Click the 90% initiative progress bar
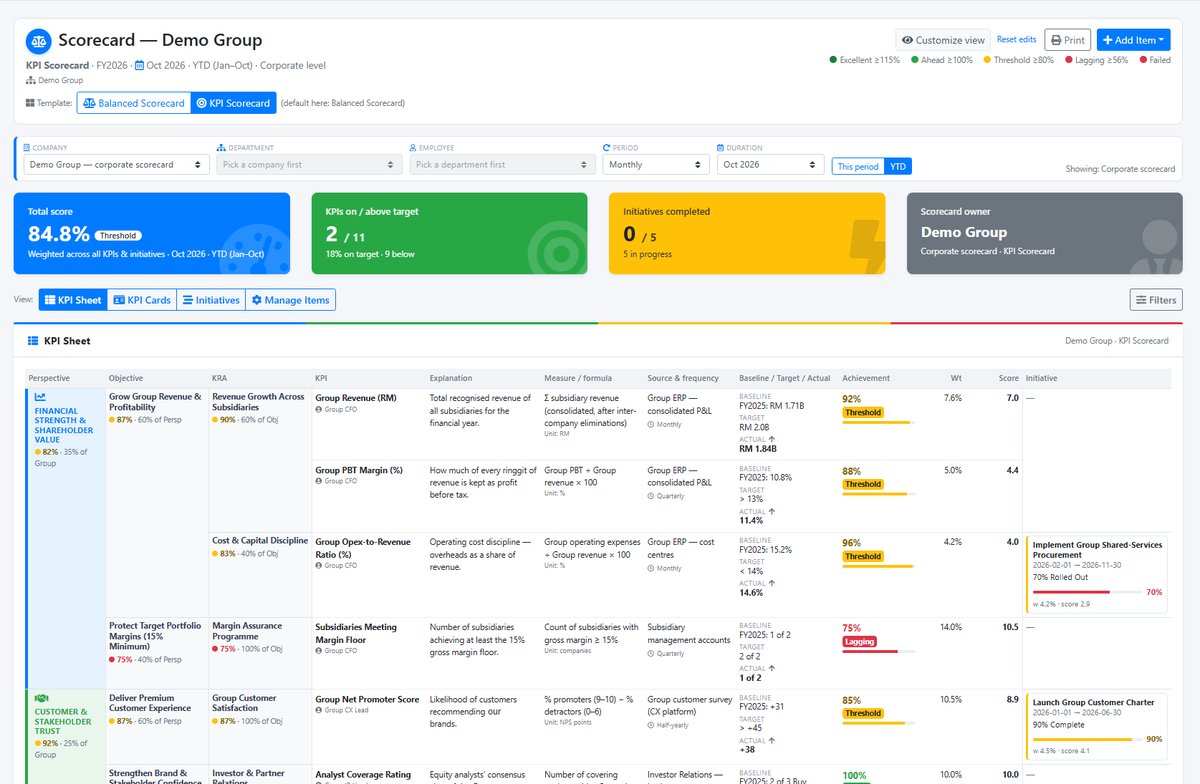The width and height of the screenshot is (1200, 784). coord(1087,739)
